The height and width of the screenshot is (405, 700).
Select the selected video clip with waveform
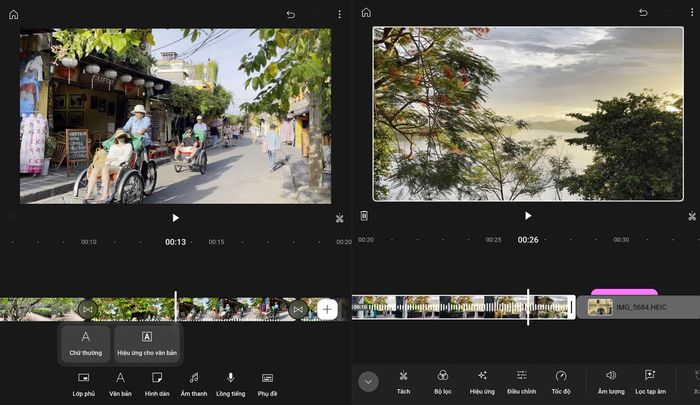[x=463, y=307]
